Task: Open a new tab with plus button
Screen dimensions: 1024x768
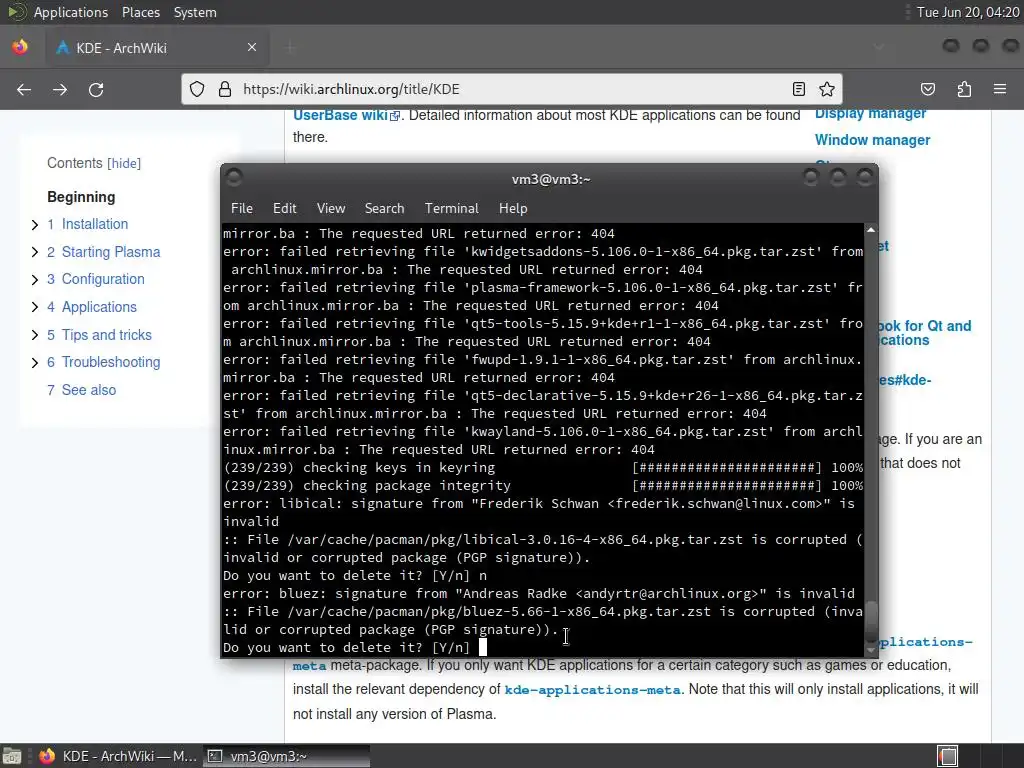Action: pyautogui.click(x=291, y=47)
